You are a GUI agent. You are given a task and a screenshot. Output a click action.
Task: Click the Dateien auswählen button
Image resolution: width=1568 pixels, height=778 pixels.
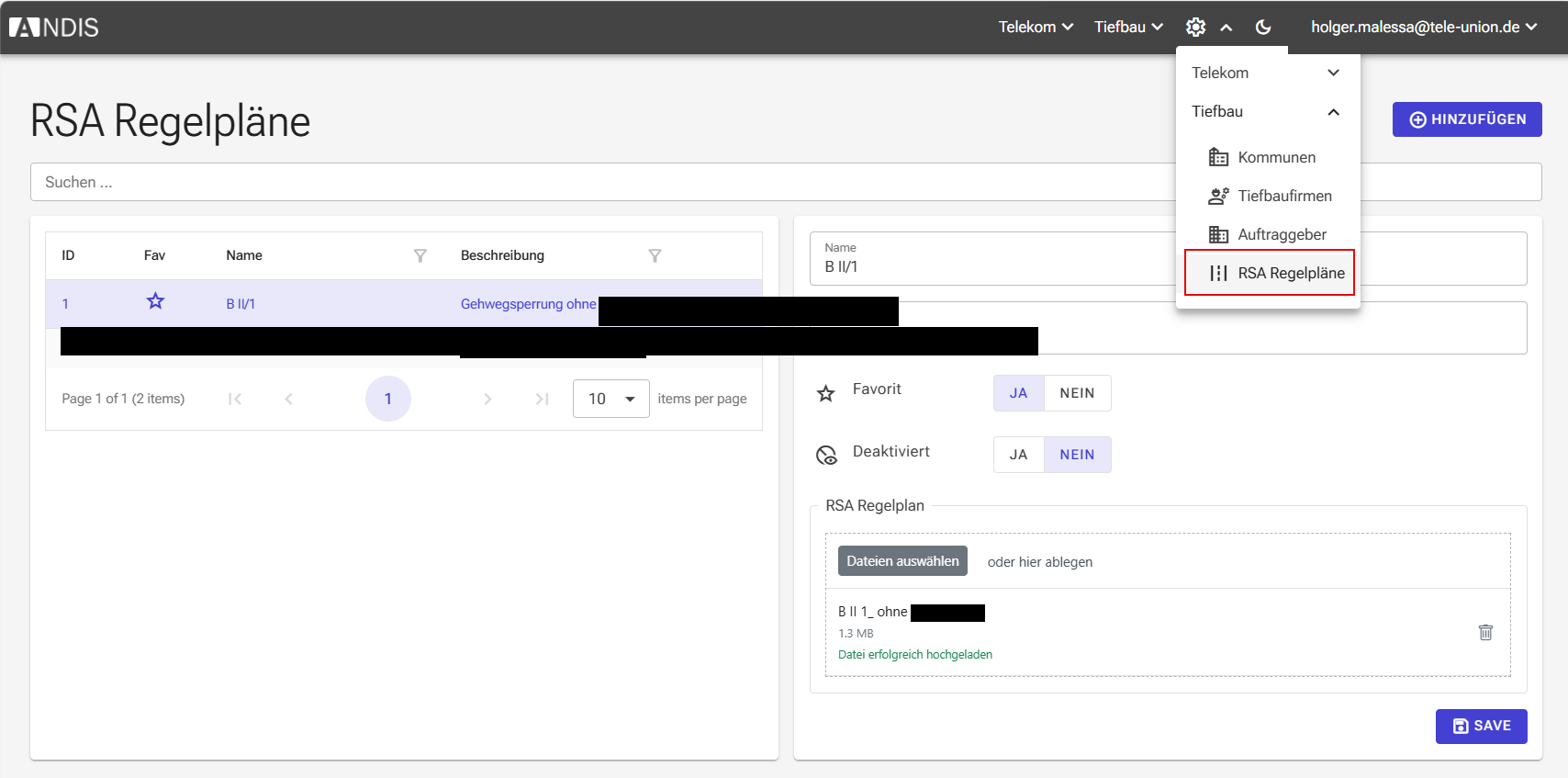(x=902, y=561)
